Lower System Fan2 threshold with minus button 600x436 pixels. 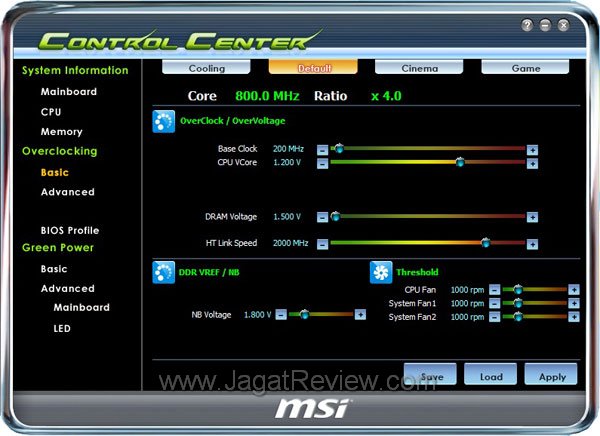click(494, 317)
